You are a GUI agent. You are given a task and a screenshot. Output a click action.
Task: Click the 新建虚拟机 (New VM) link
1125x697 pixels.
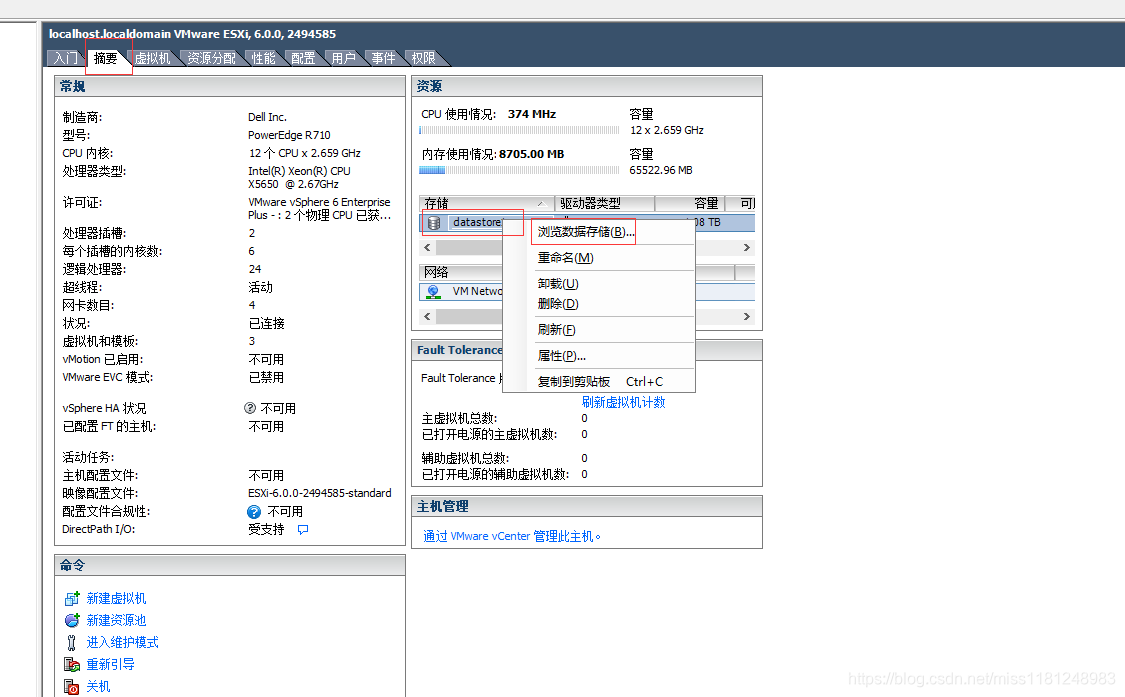tap(116, 599)
